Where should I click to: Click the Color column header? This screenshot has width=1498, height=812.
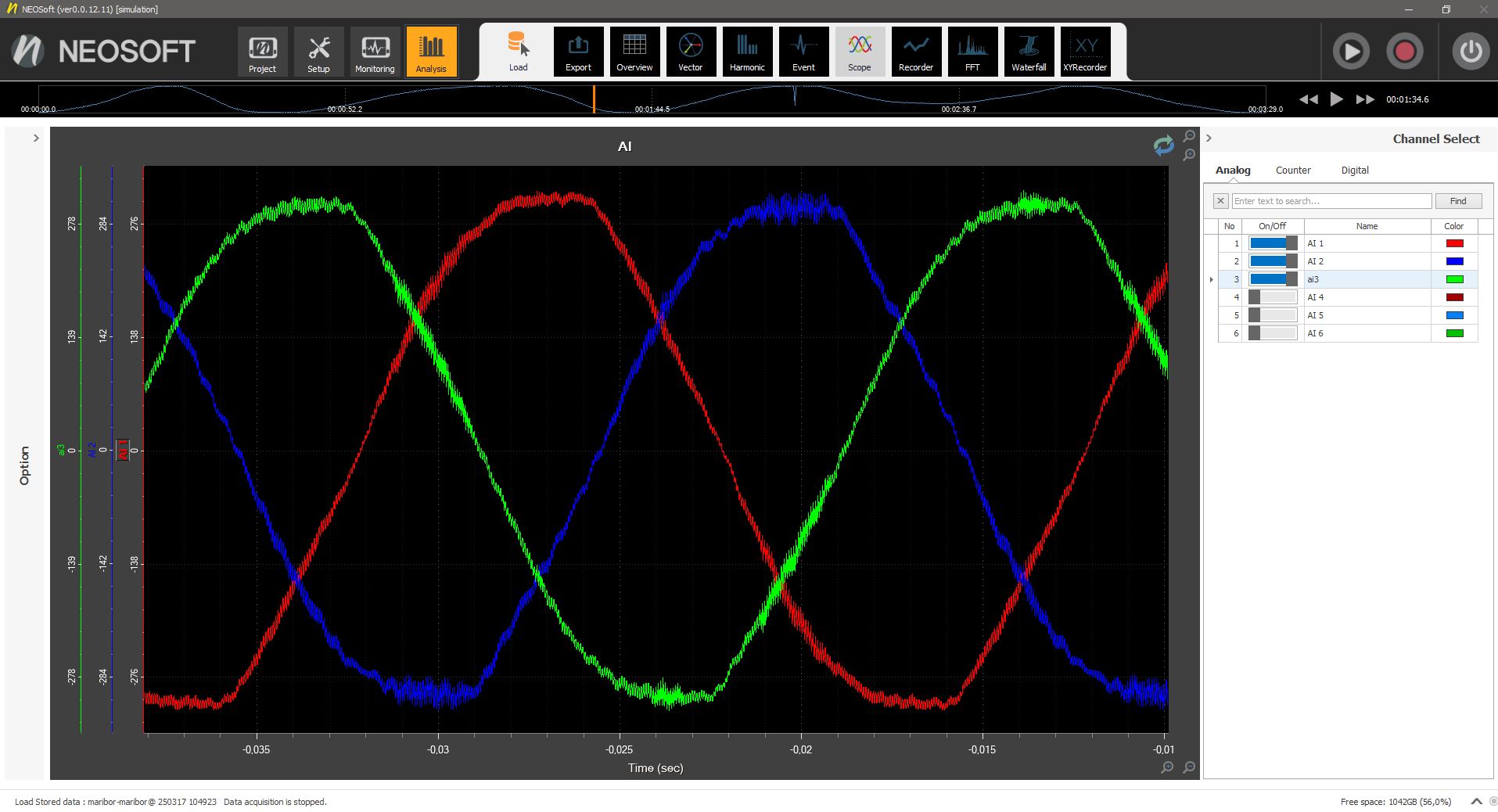pos(1454,226)
